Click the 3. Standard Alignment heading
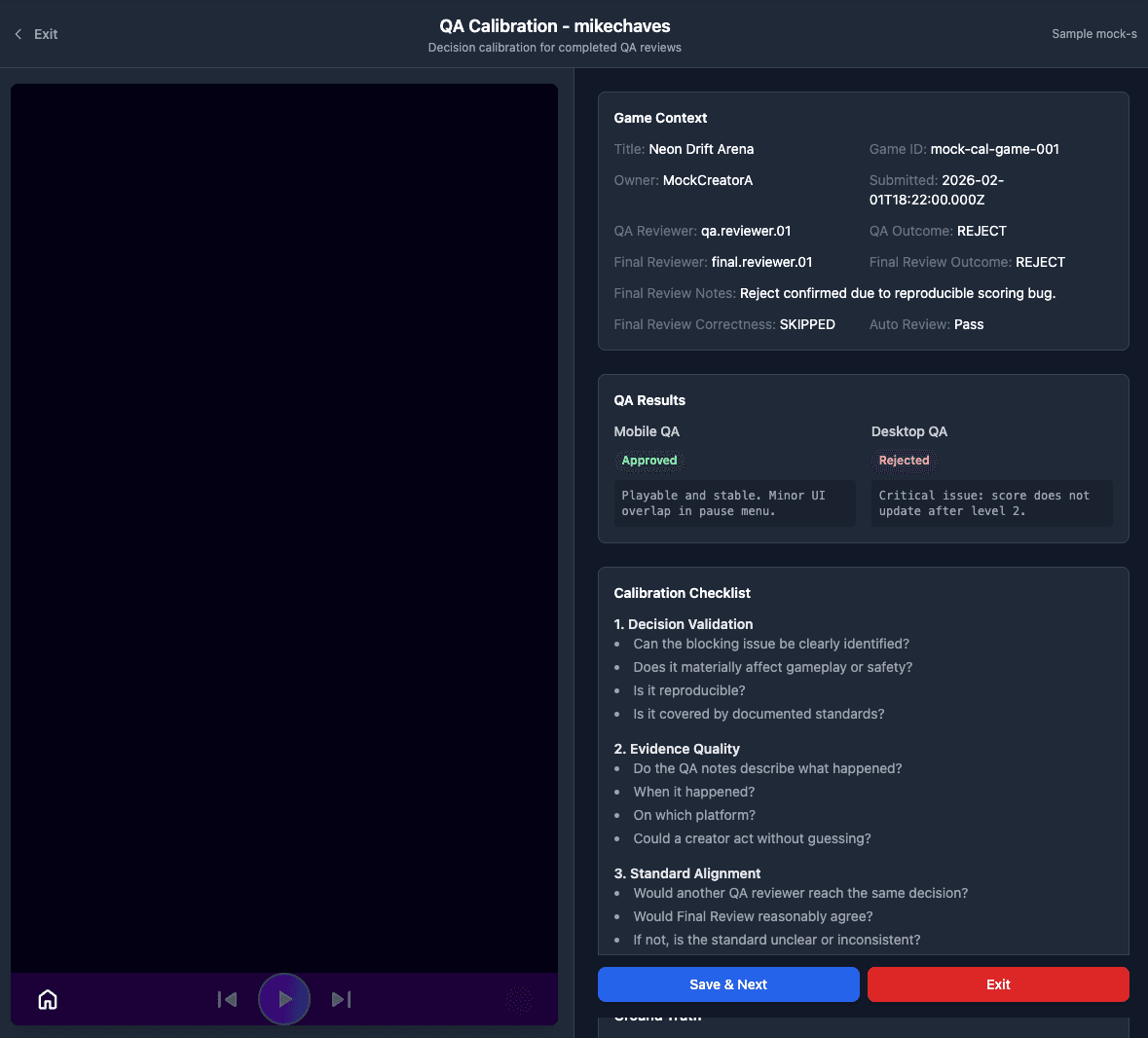1148x1038 pixels. pos(686,873)
